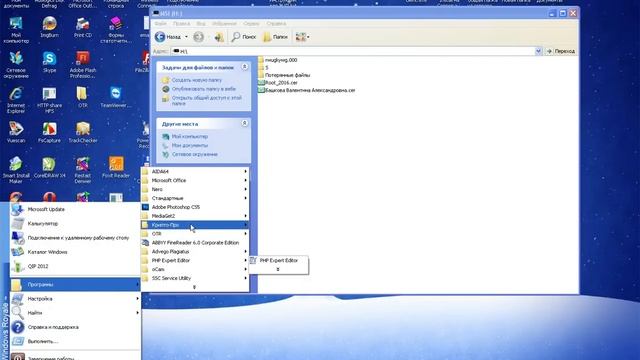Select the Башкова Валентина Александровна.cer file
The width and height of the screenshot is (640, 360).
point(307,90)
